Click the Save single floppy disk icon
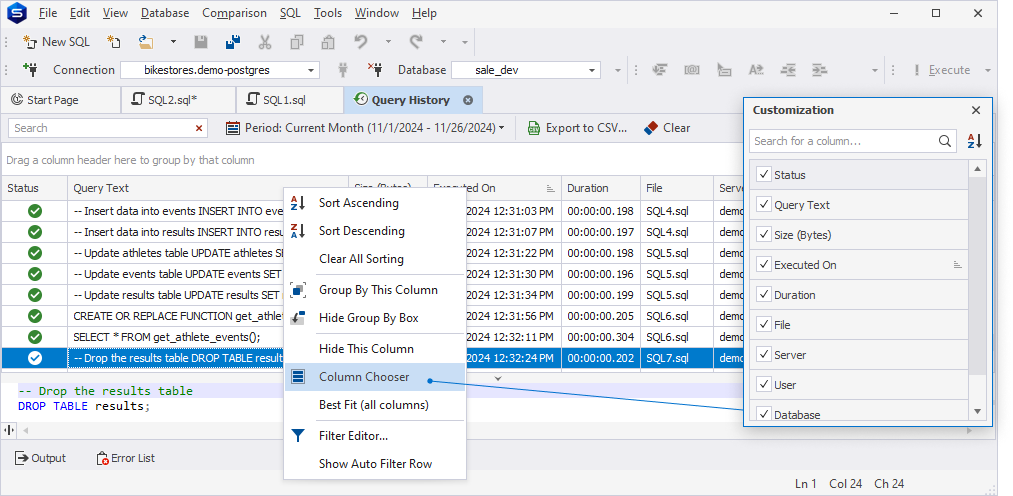This screenshot has height=496, width=1013. point(201,42)
